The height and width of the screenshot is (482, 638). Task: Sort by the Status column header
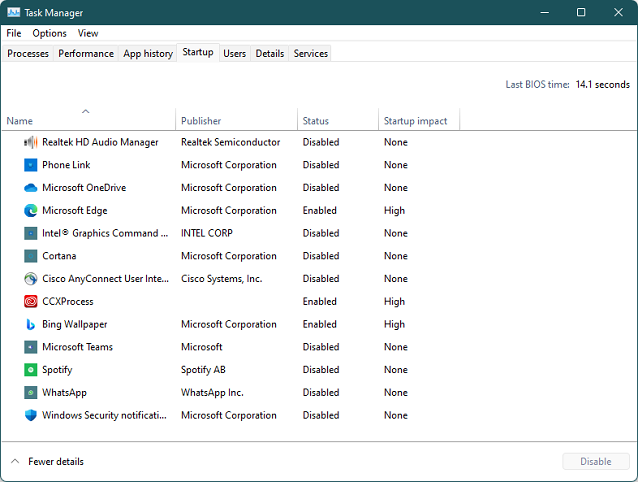click(x=338, y=119)
